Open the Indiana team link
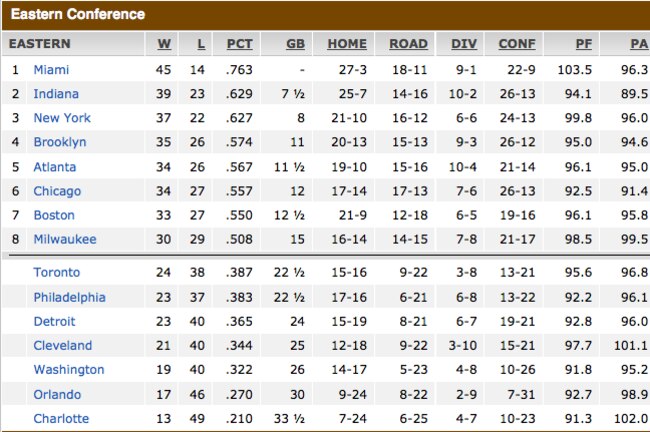 56,94
